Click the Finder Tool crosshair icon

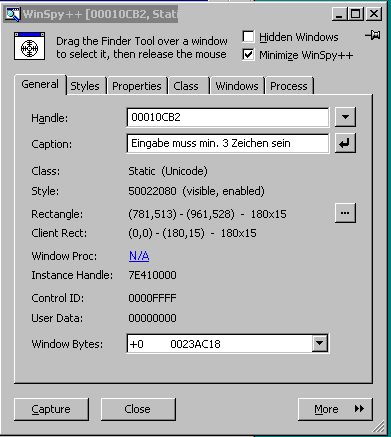[x=29, y=46]
